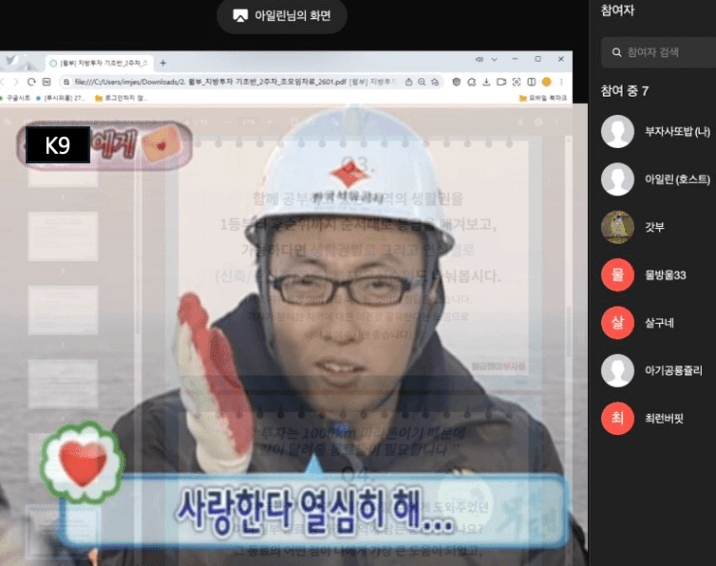
Task: Go forward in the shared browser
Action: click(x=16, y=82)
